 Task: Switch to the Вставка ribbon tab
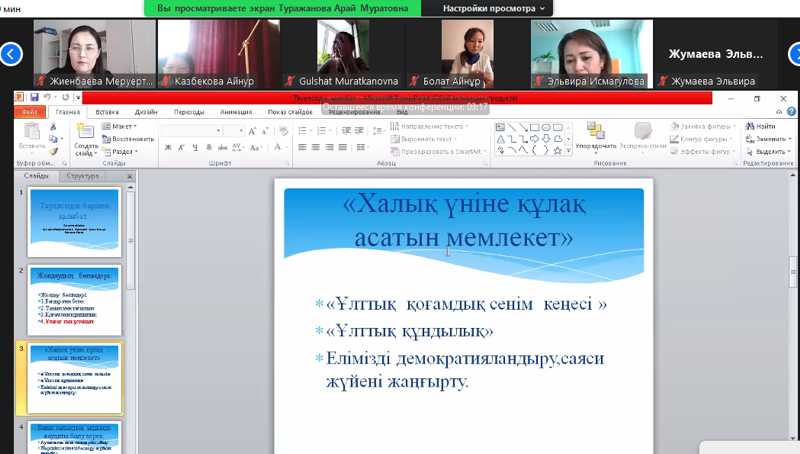tap(107, 112)
